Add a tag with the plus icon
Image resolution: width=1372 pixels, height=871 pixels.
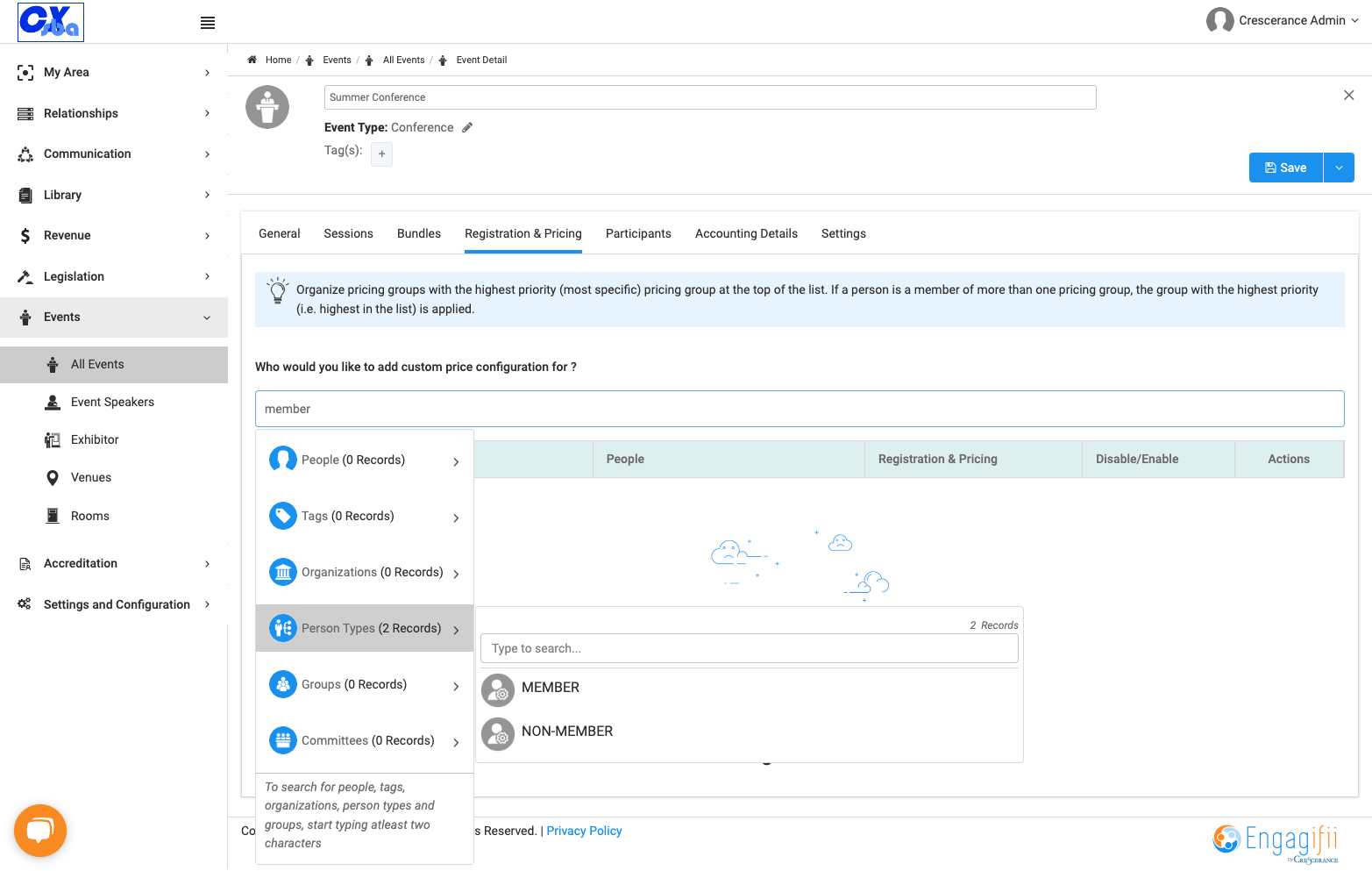click(381, 154)
